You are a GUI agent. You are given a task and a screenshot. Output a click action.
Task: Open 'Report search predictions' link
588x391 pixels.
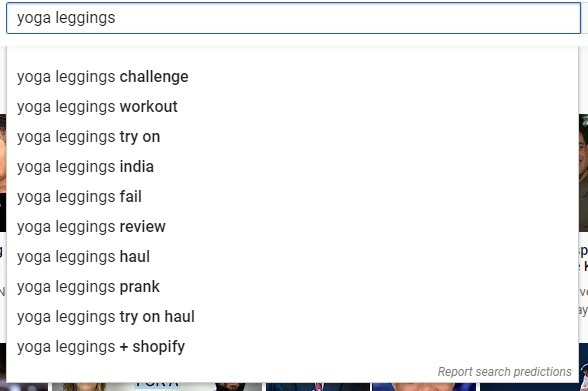[504, 372]
